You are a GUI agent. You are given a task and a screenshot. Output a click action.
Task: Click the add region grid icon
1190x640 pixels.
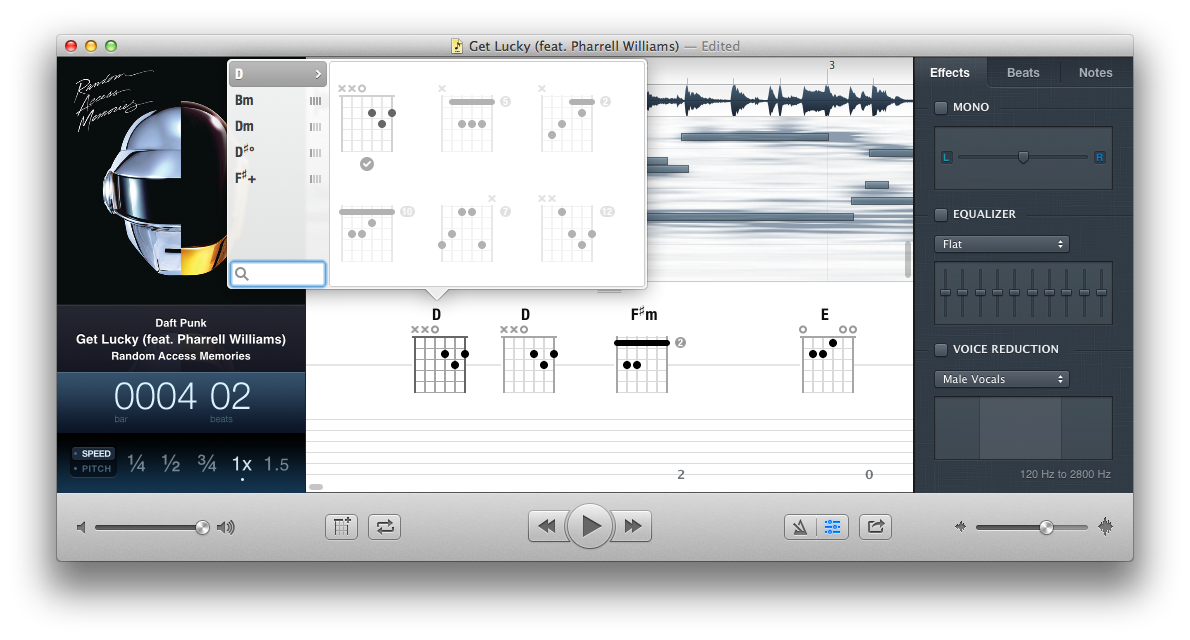click(342, 527)
